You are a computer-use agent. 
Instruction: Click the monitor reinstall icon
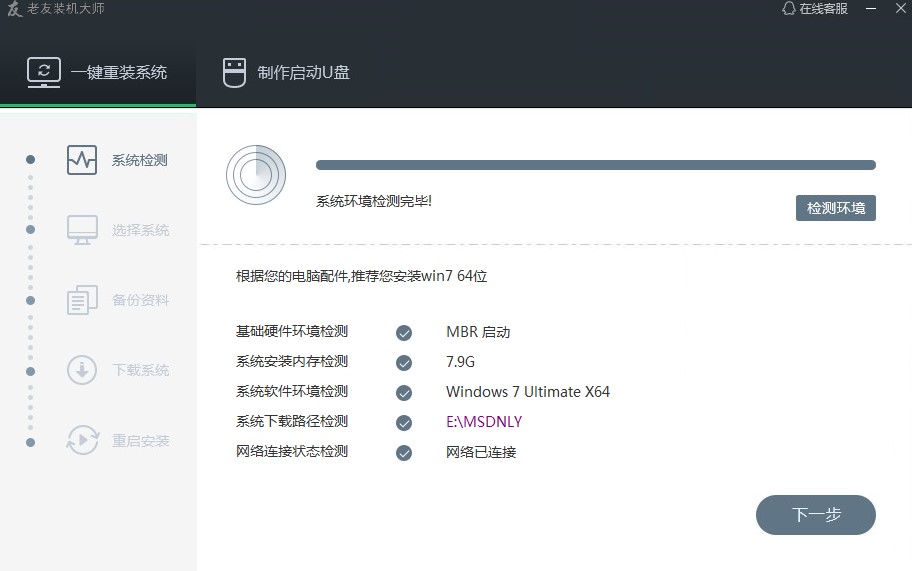44,72
